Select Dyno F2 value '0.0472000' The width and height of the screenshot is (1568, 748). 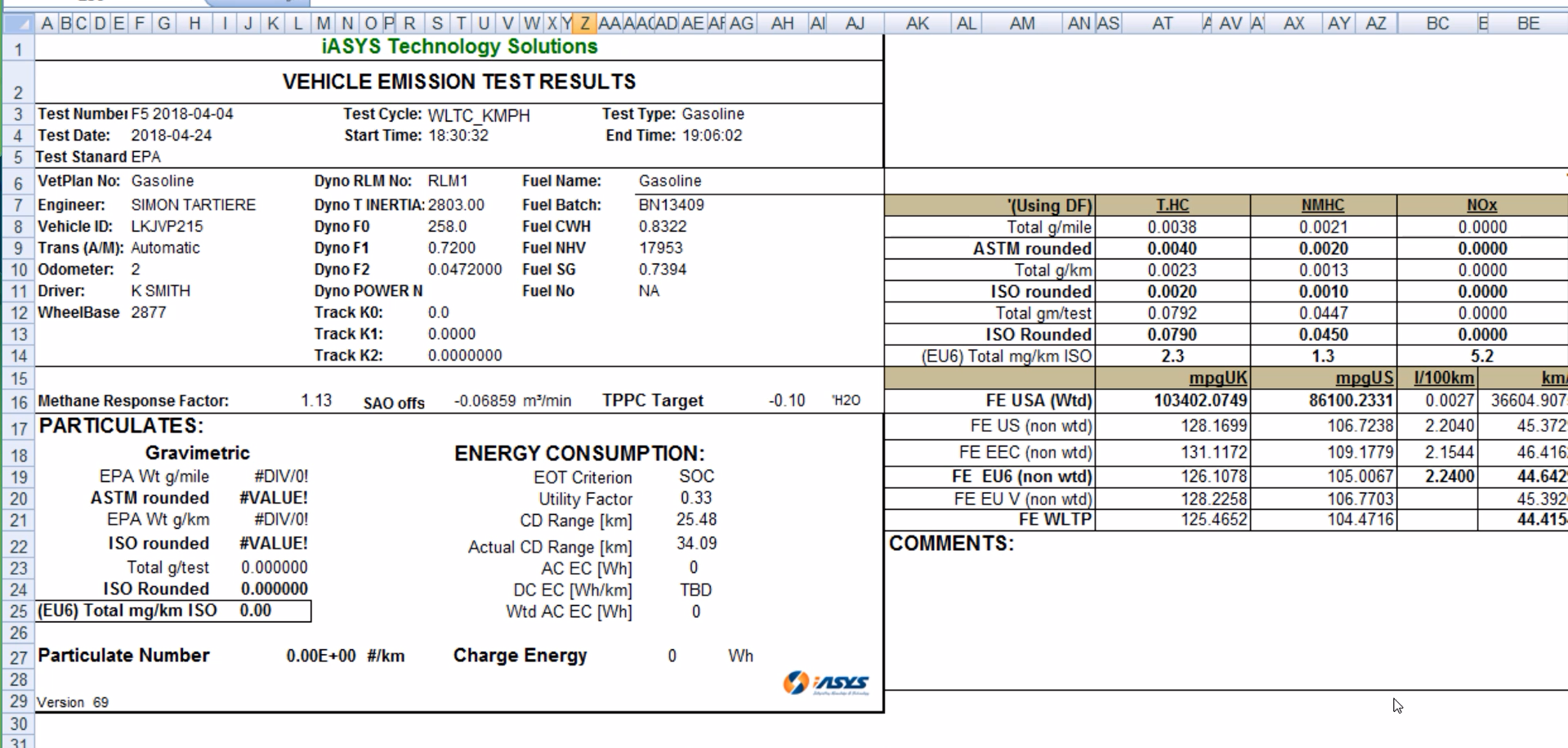[x=465, y=270]
